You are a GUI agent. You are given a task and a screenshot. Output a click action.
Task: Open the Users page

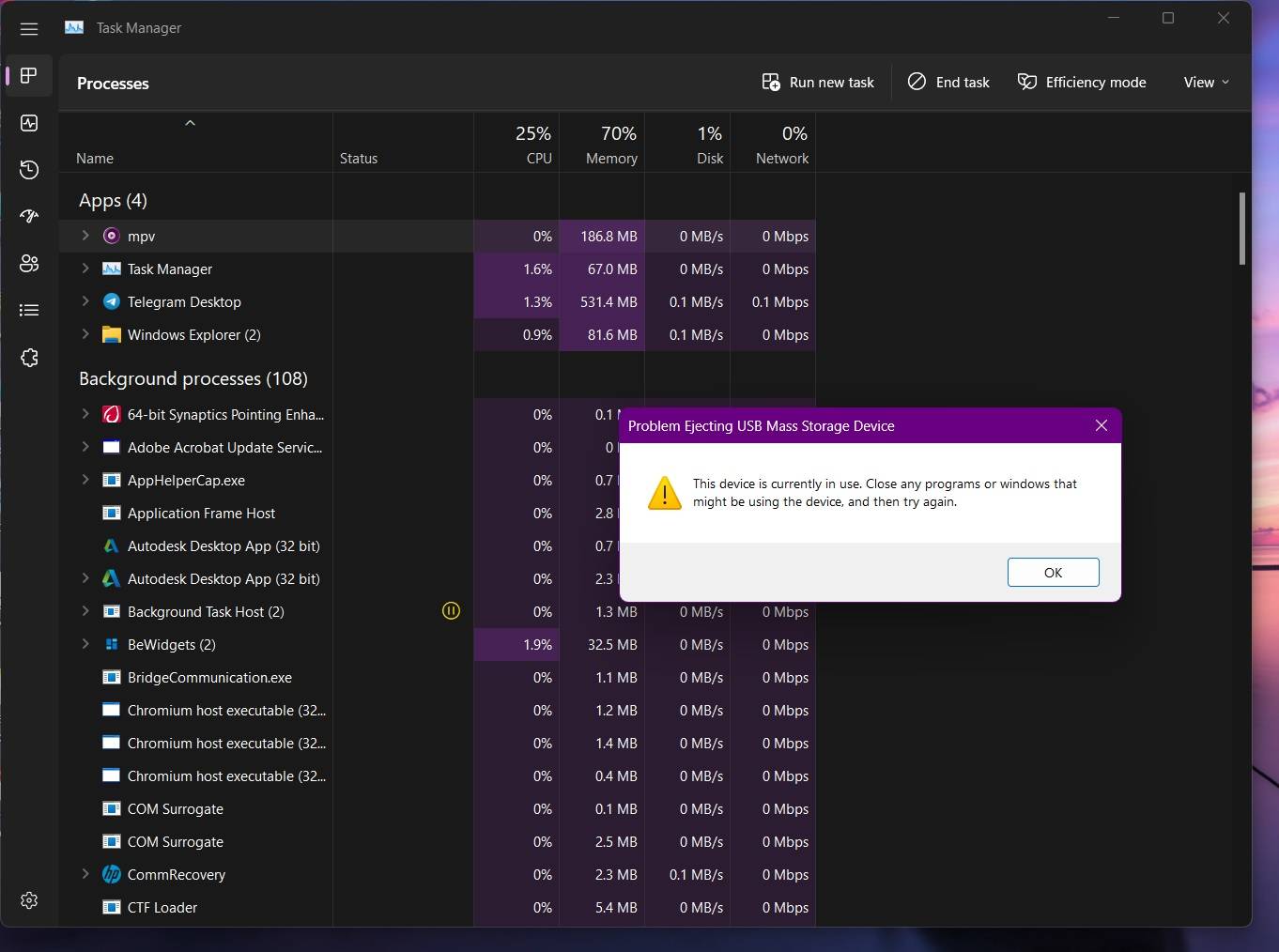click(x=29, y=264)
